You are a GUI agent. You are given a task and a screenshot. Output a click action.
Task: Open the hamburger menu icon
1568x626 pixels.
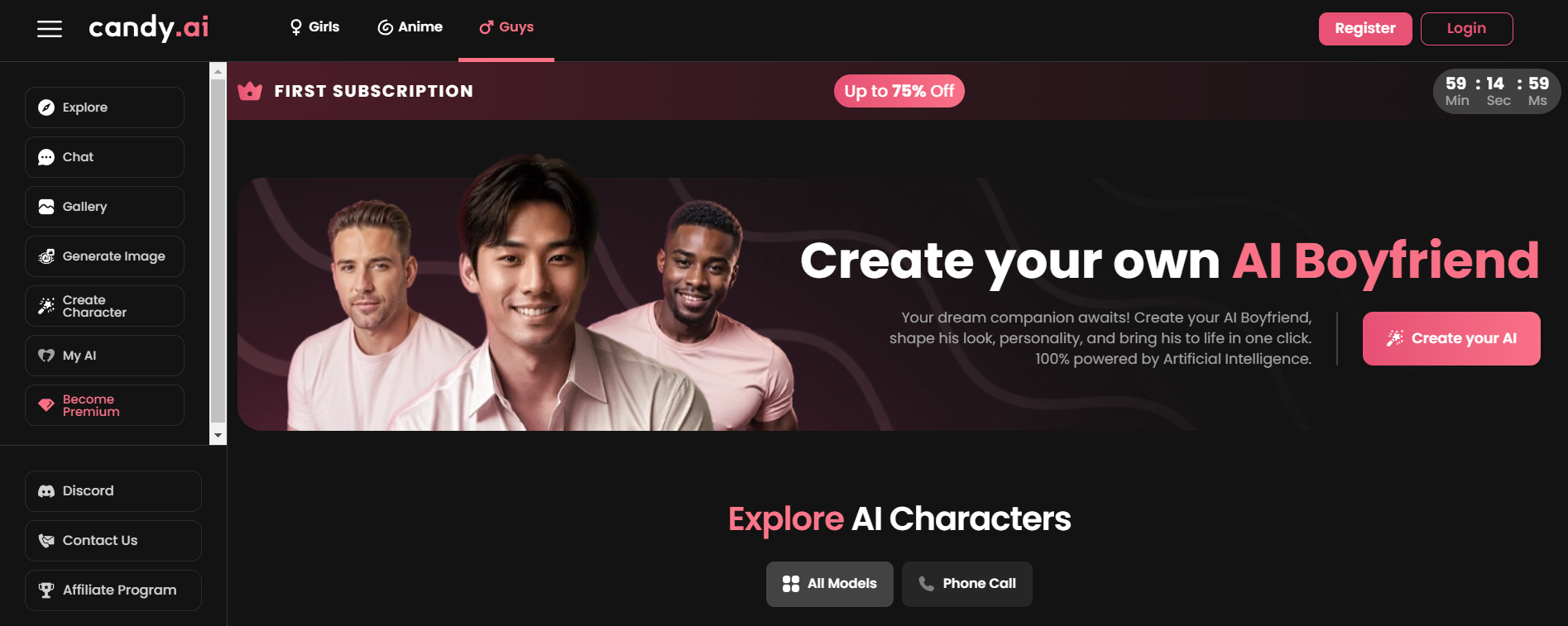point(50,29)
